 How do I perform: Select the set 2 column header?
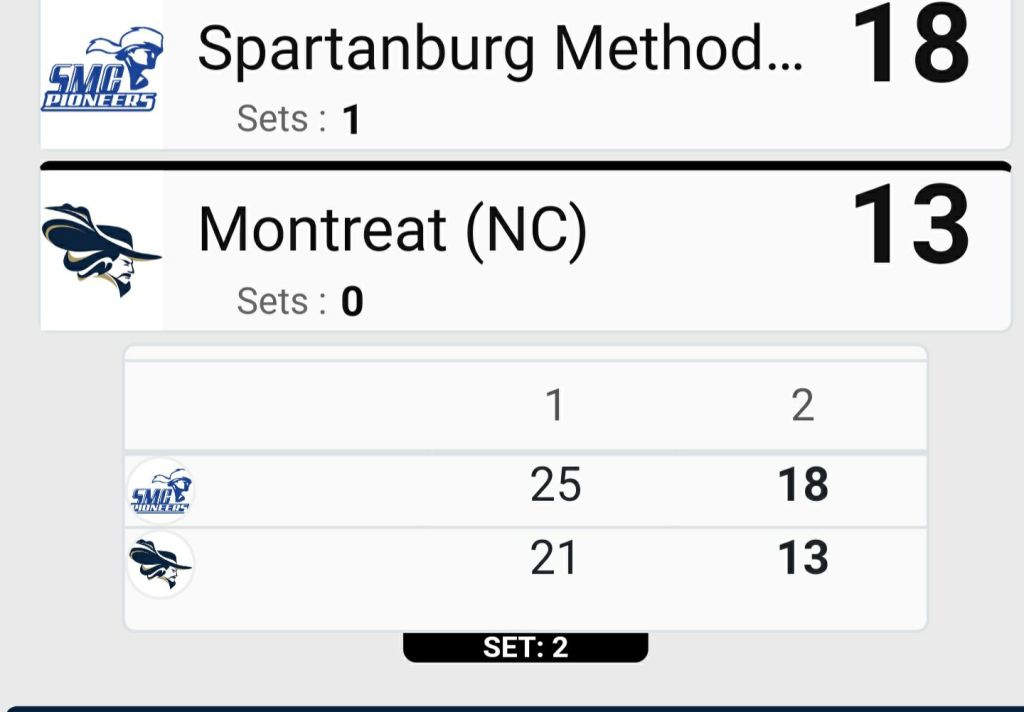802,406
